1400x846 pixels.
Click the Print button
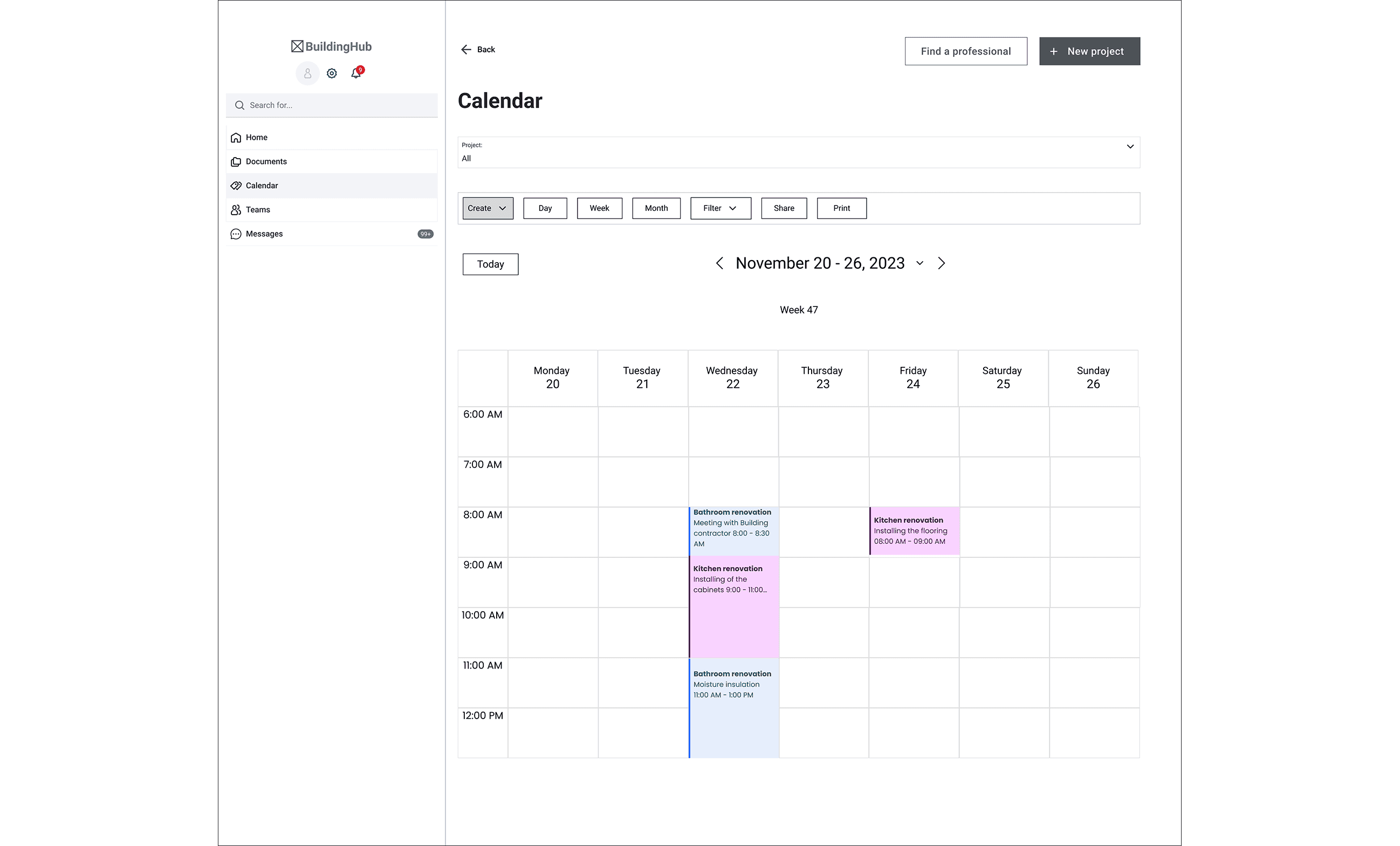click(842, 208)
